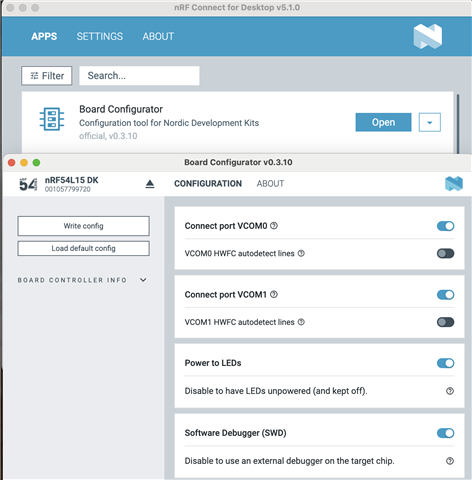
Task: Toggle the Software Debugger (SWD) switch
Action: [x=445, y=433]
